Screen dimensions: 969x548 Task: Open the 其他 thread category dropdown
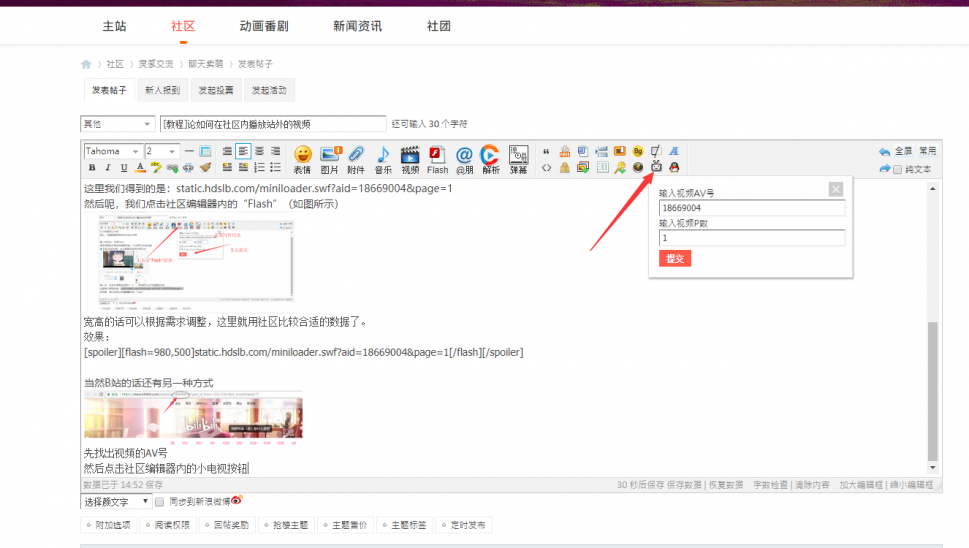116,124
